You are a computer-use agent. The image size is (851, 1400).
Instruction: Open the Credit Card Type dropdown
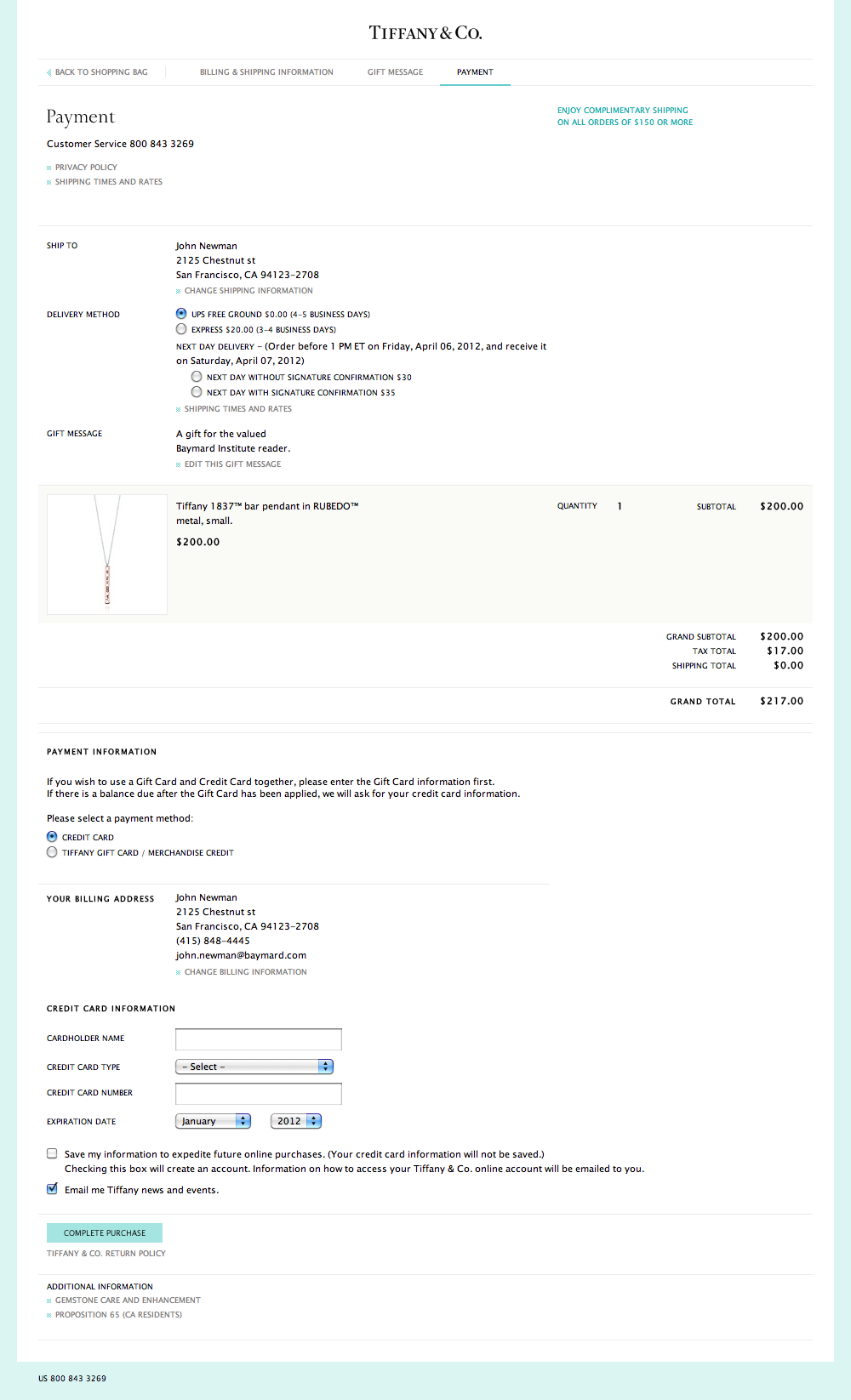(254, 1067)
